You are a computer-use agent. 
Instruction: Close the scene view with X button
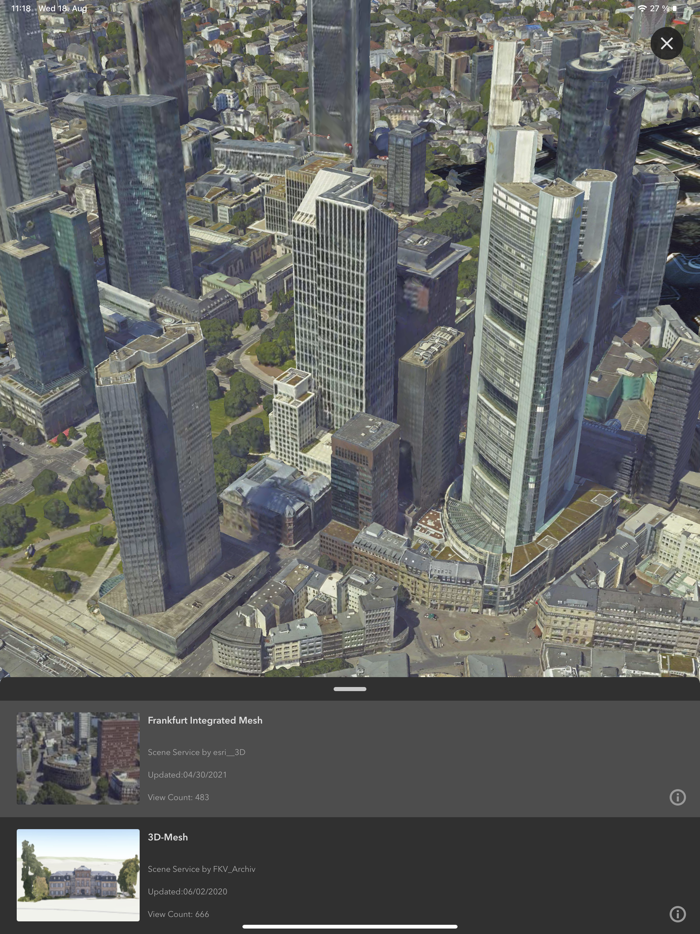[x=667, y=43]
